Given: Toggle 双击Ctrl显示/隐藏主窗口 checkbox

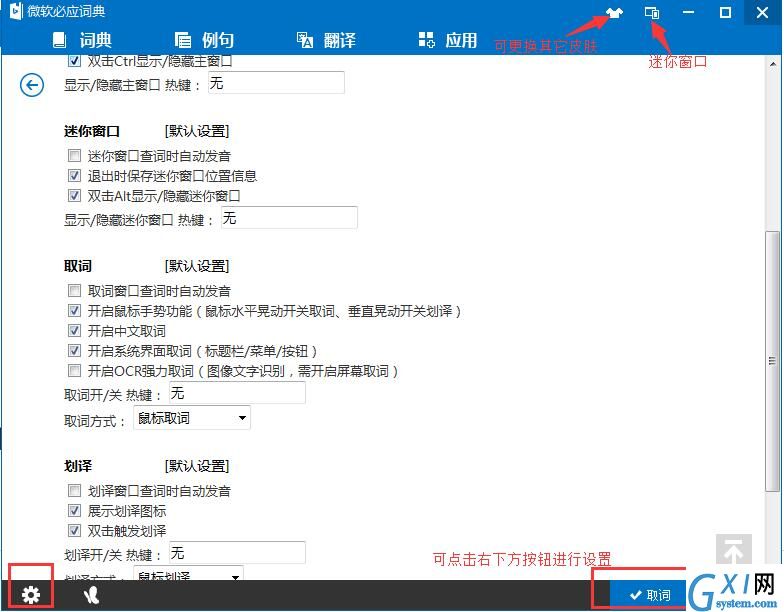Looking at the screenshot, I should pyautogui.click(x=74, y=61).
